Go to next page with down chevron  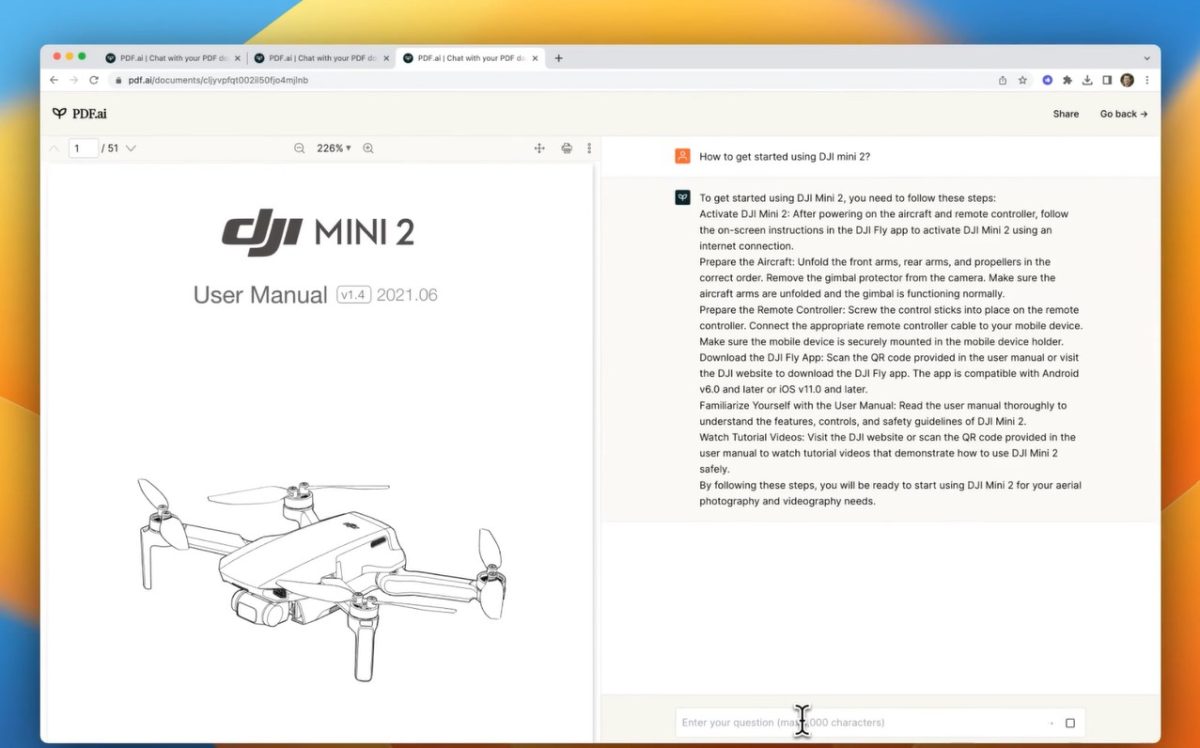tap(131, 148)
